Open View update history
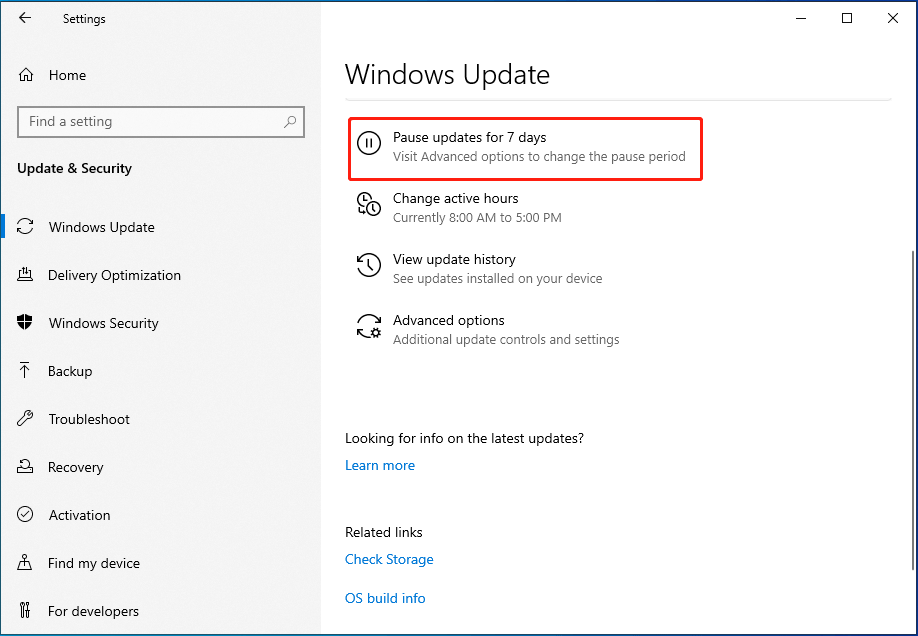 (x=479, y=269)
